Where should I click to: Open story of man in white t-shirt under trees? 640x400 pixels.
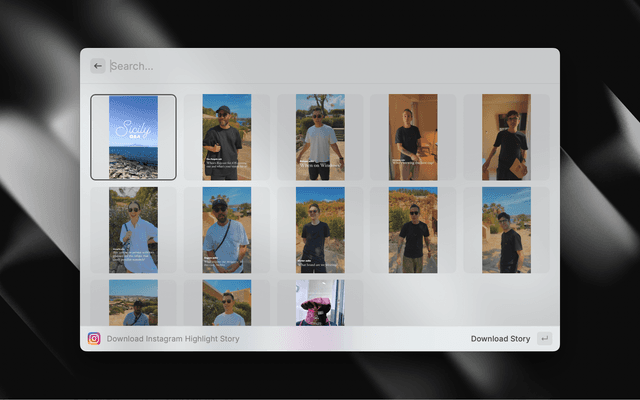[320, 137]
